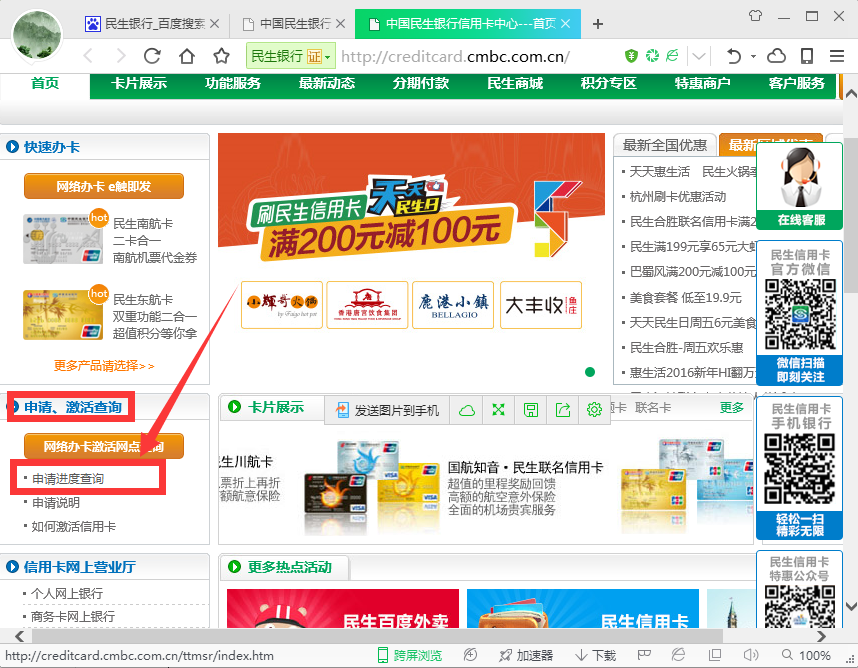The height and width of the screenshot is (668, 858).
Task: Click the vertical scrollbar down arrow
Action: point(851,606)
